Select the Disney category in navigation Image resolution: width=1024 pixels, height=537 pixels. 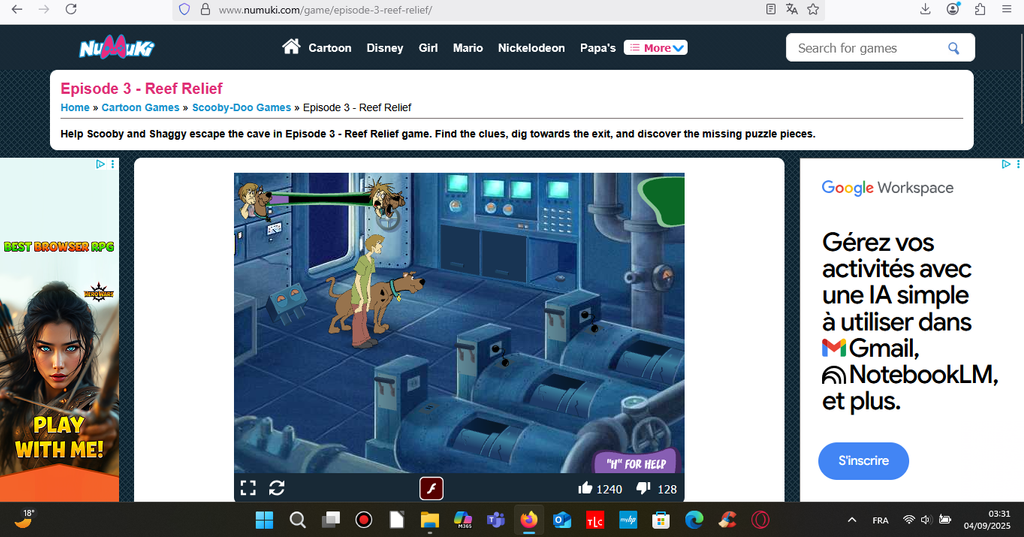pos(385,48)
